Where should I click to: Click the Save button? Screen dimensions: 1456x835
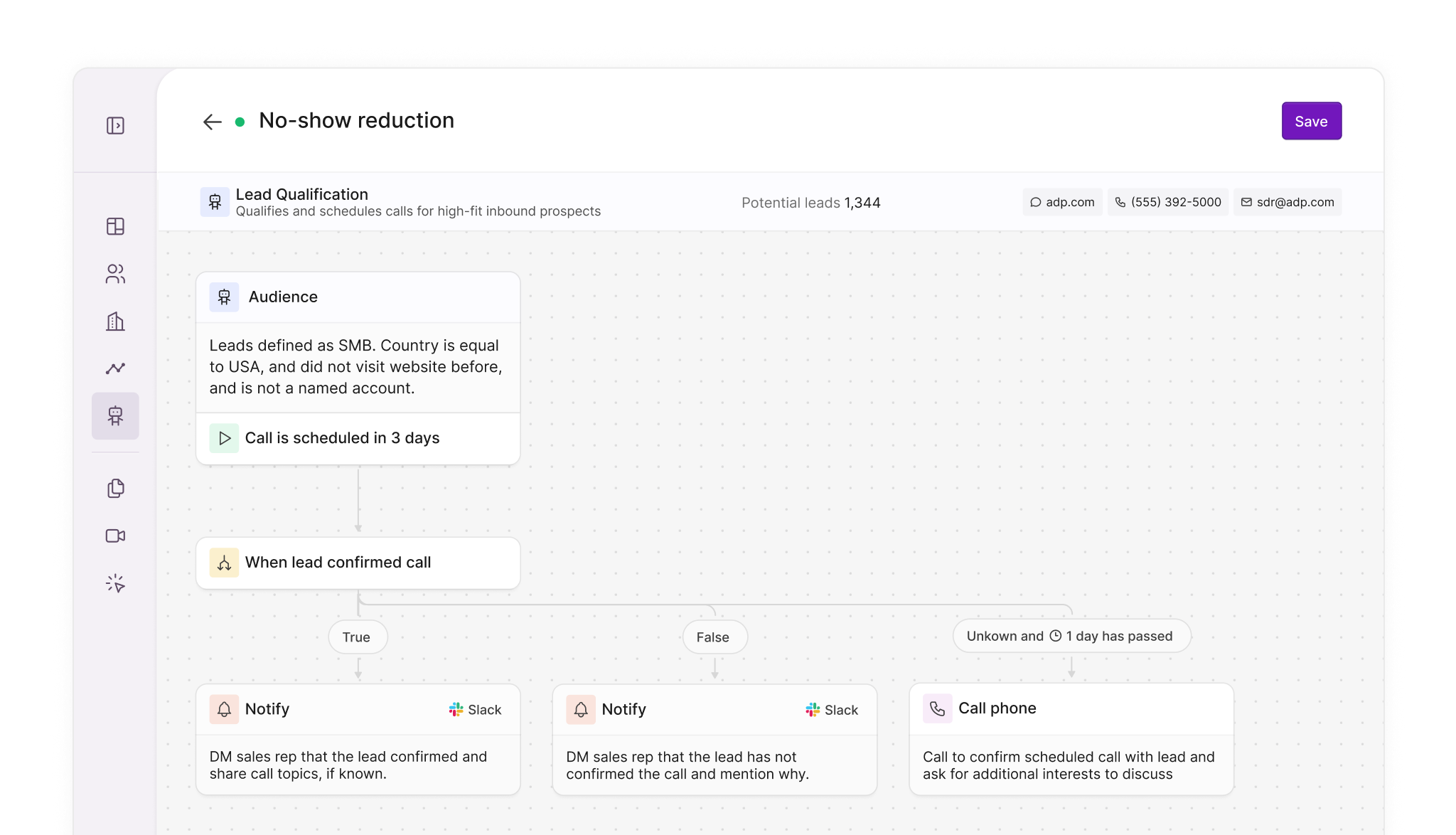(x=1311, y=121)
